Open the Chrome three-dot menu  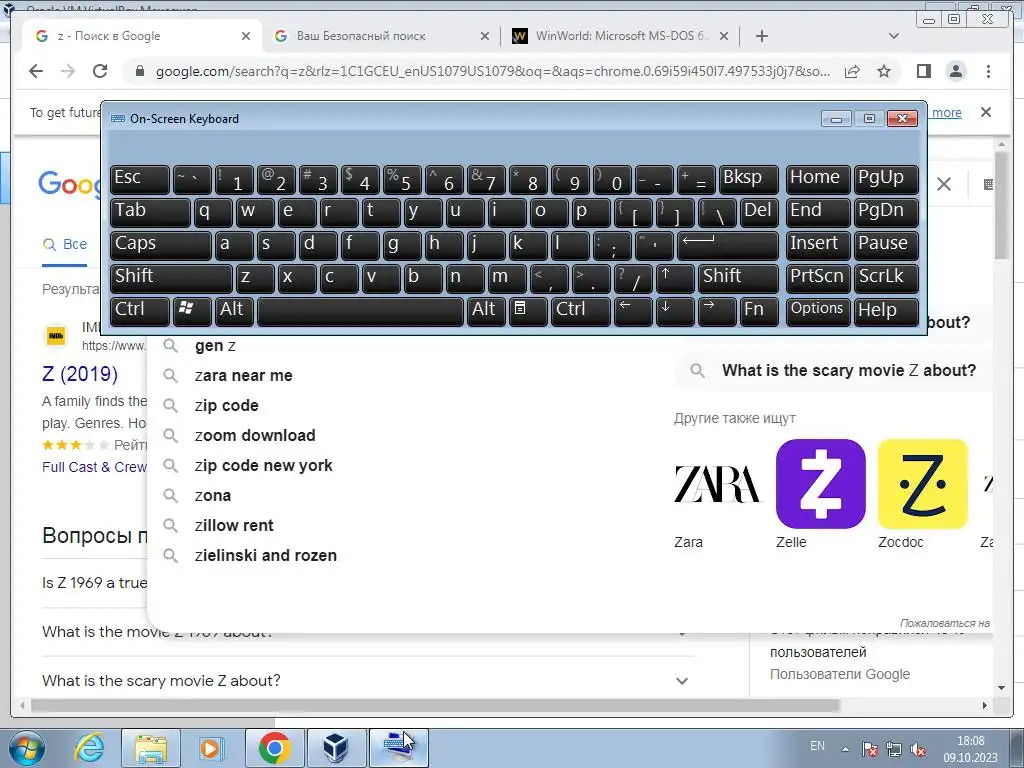coord(988,71)
